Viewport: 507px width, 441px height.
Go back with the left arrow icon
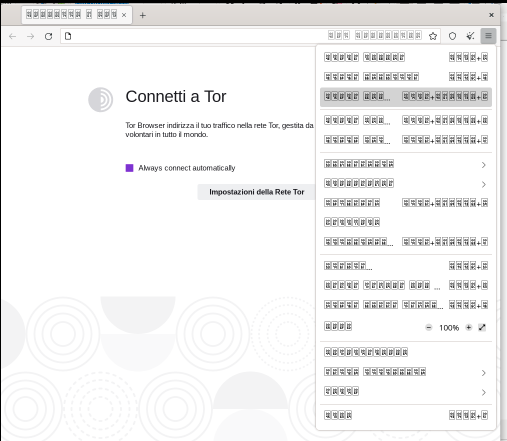(13, 36)
